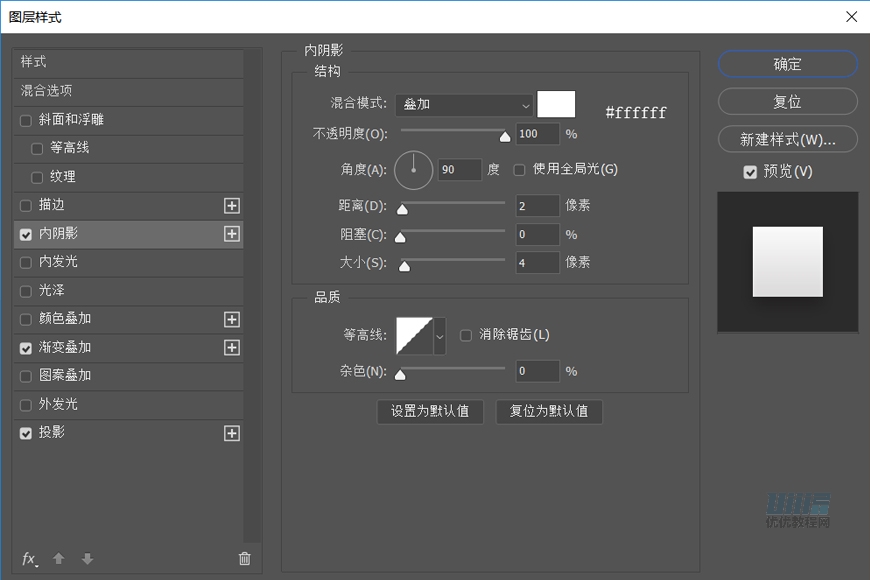Enable the 使用全局光 checkbox

point(518,169)
